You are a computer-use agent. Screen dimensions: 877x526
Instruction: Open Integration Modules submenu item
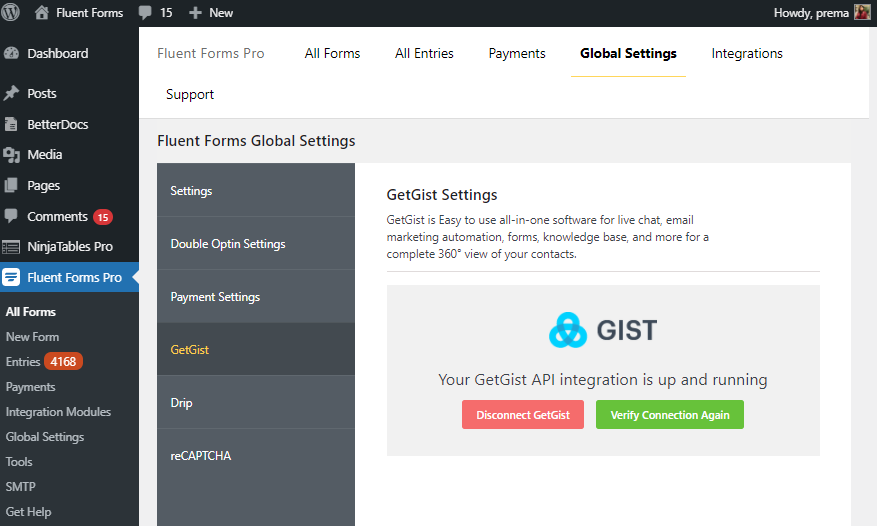tap(58, 412)
